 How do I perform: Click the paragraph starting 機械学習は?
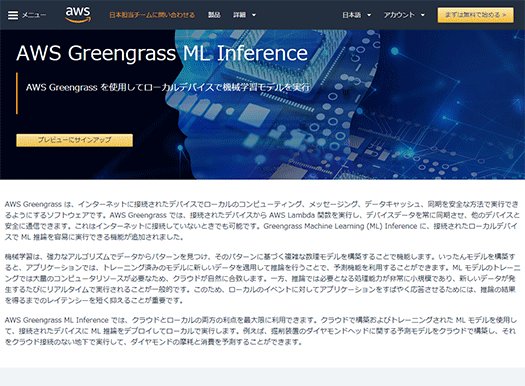262,278
